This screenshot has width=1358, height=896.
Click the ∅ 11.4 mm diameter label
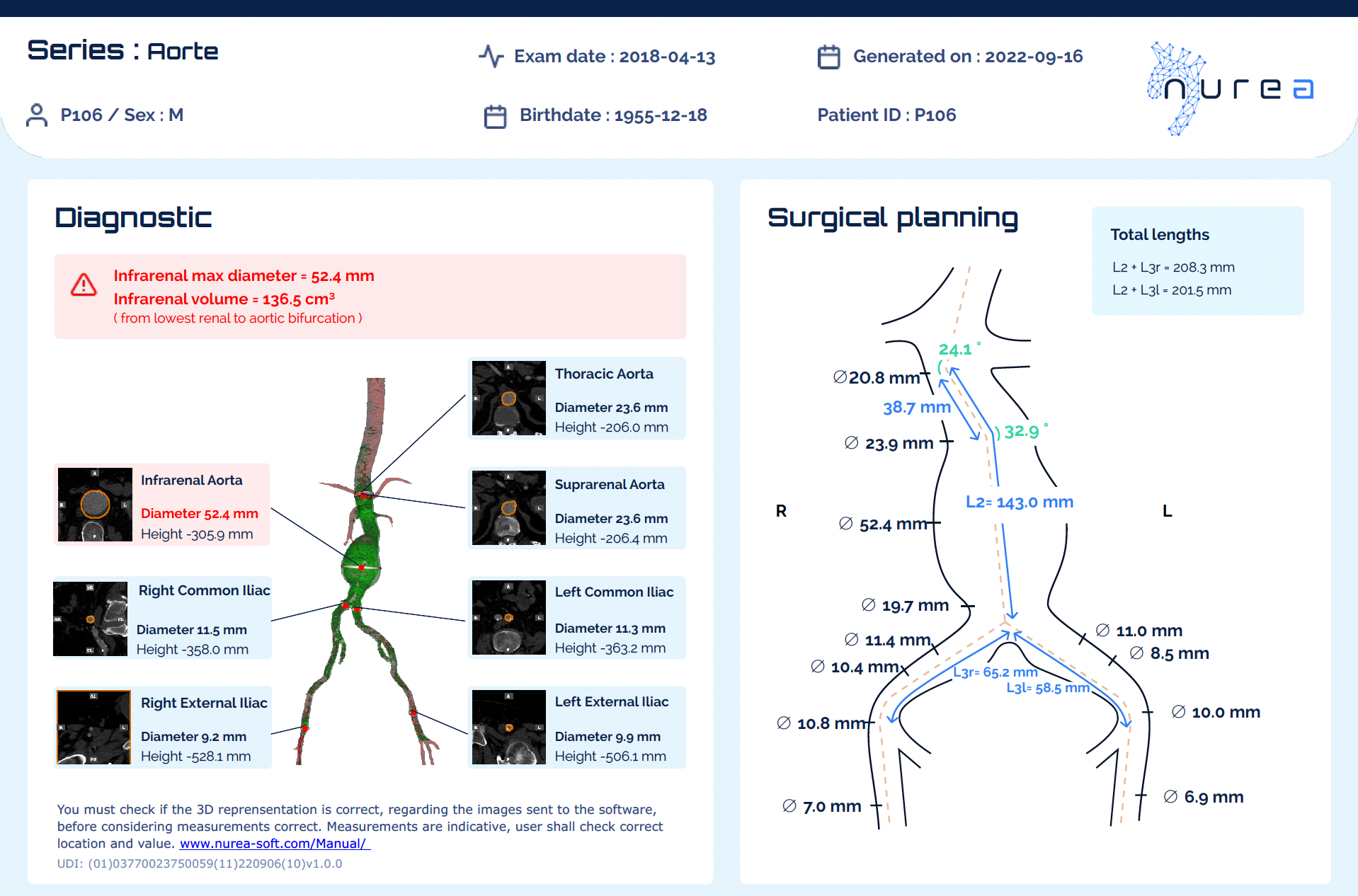coord(888,641)
